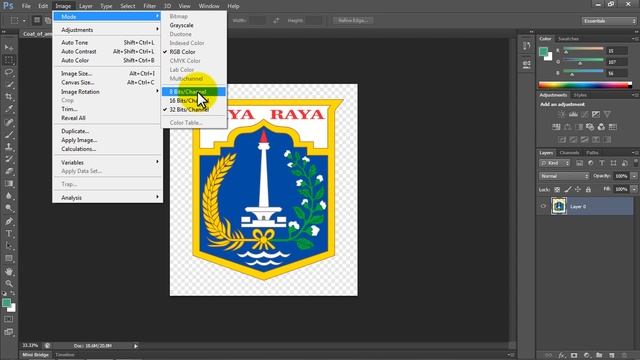Toggle lock all padlock
The image size is (640, 360).
pos(588,189)
